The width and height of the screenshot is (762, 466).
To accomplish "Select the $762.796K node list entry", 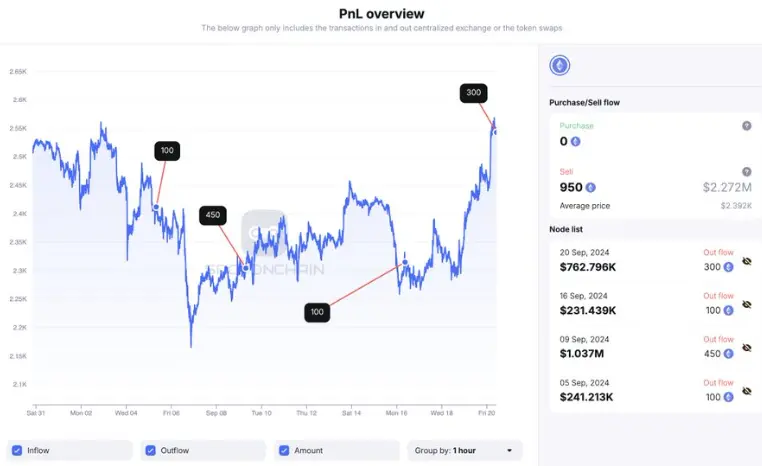I will point(588,267).
